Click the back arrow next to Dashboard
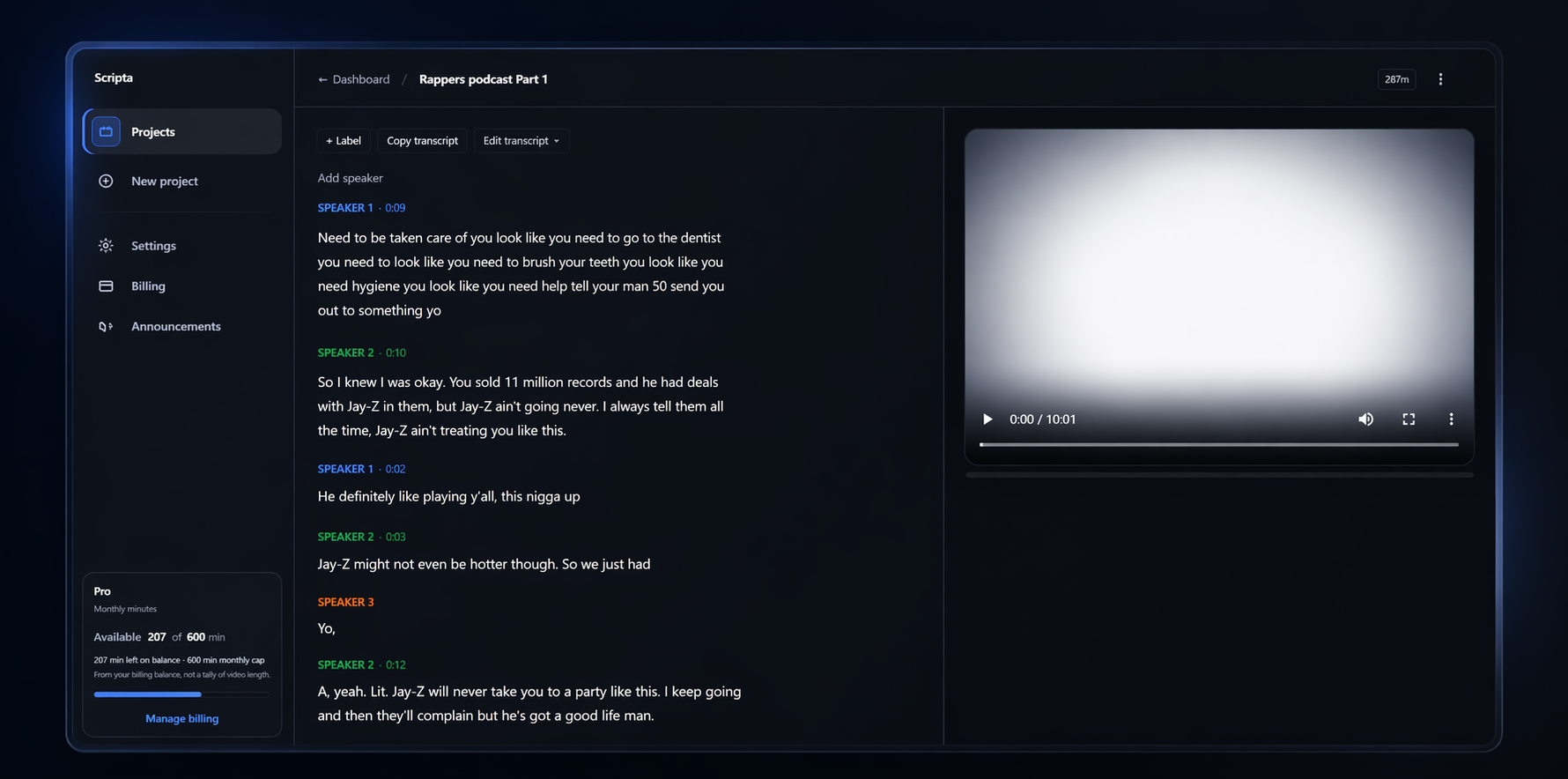This screenshot has height=779, width=1568. click(x=322, y=79)
